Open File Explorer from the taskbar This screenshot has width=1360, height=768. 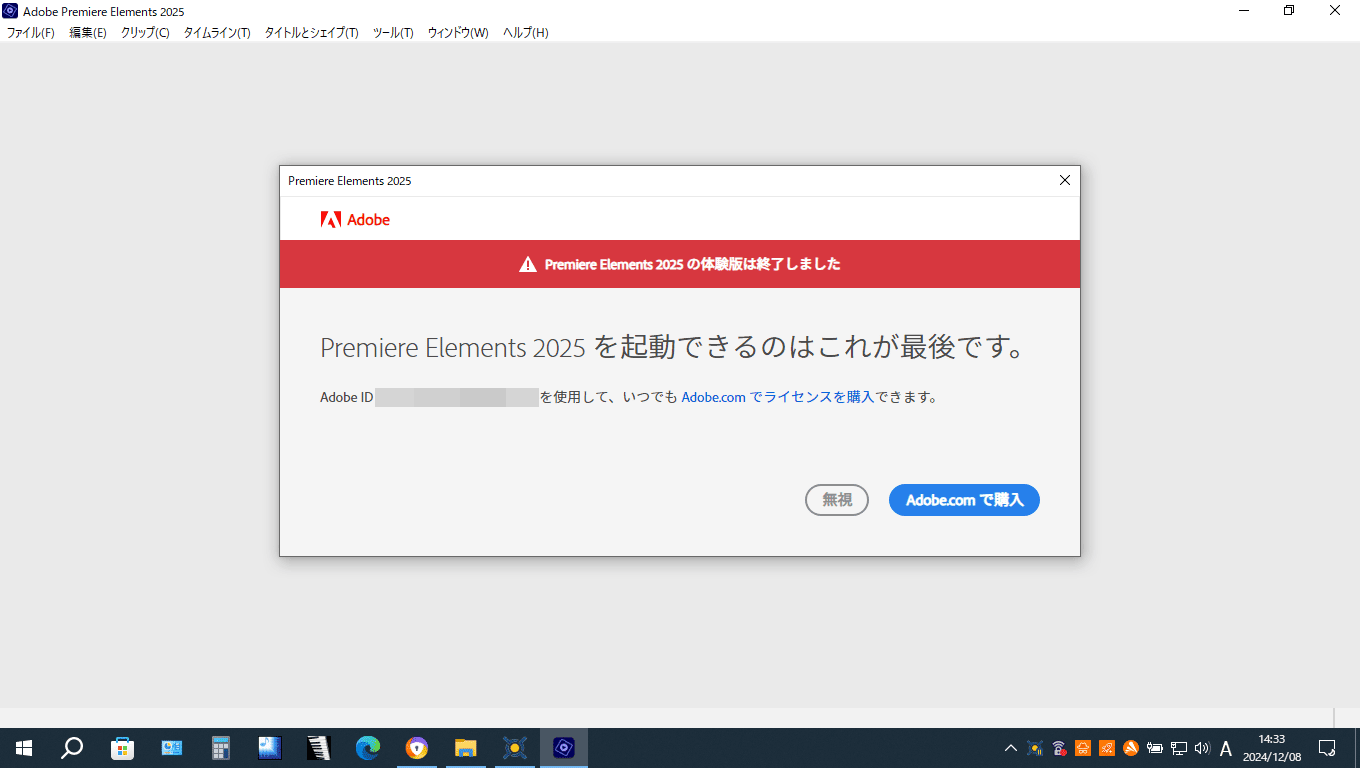coord(466,748)
